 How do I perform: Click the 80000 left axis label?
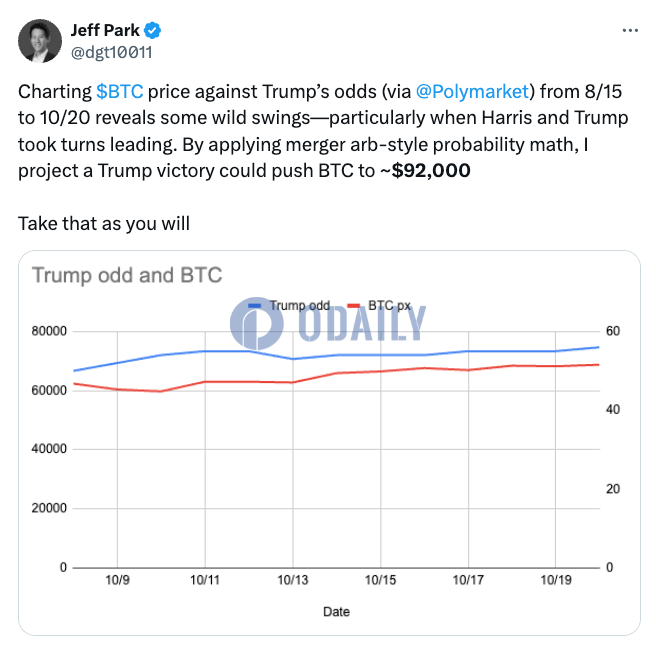(49, 331)
